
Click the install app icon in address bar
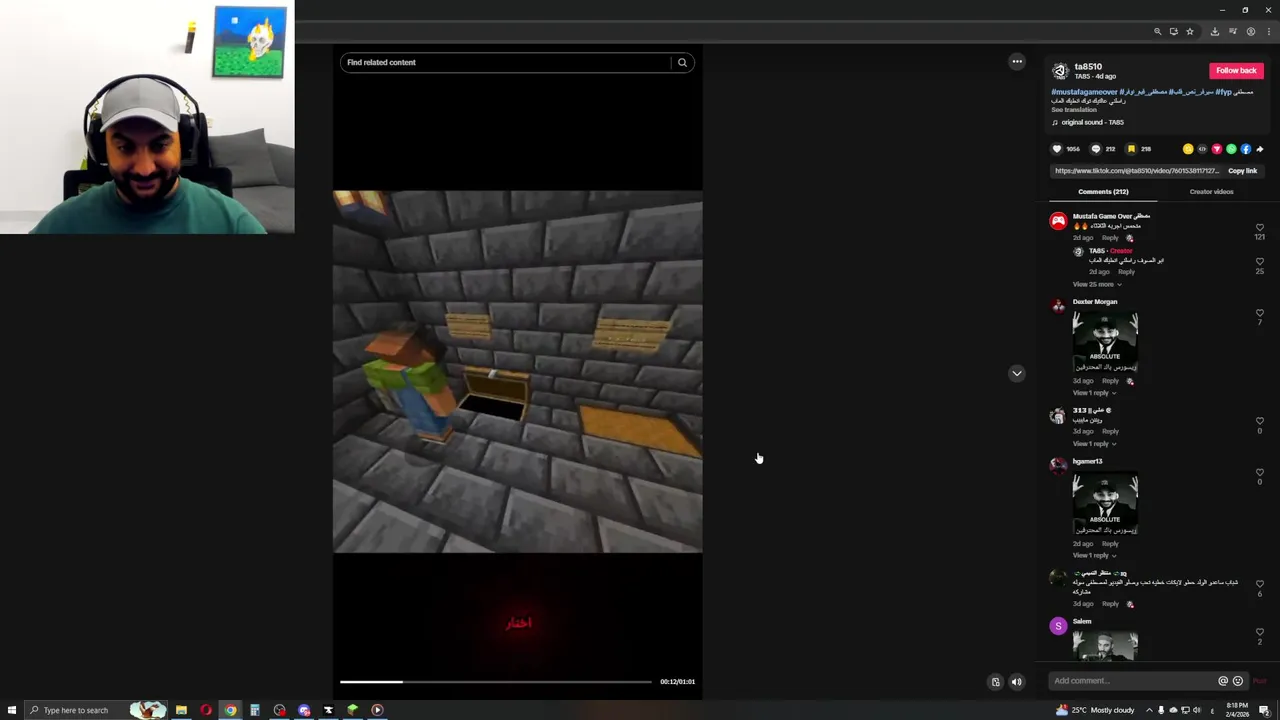coord(1174,32)
